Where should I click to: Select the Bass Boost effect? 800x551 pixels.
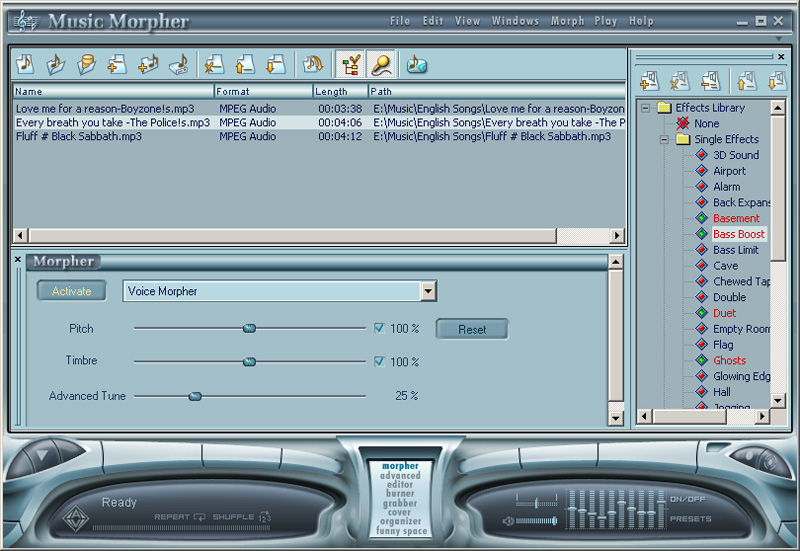(x=738, y=234)
